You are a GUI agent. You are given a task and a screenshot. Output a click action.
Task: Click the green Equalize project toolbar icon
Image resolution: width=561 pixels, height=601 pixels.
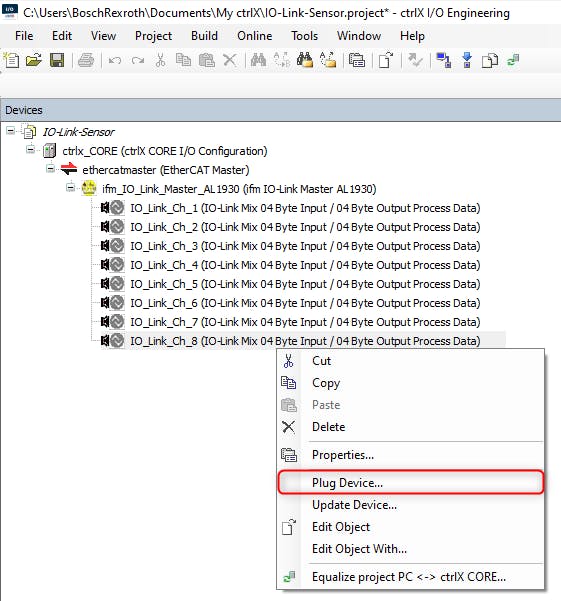(x=513, y=60)
